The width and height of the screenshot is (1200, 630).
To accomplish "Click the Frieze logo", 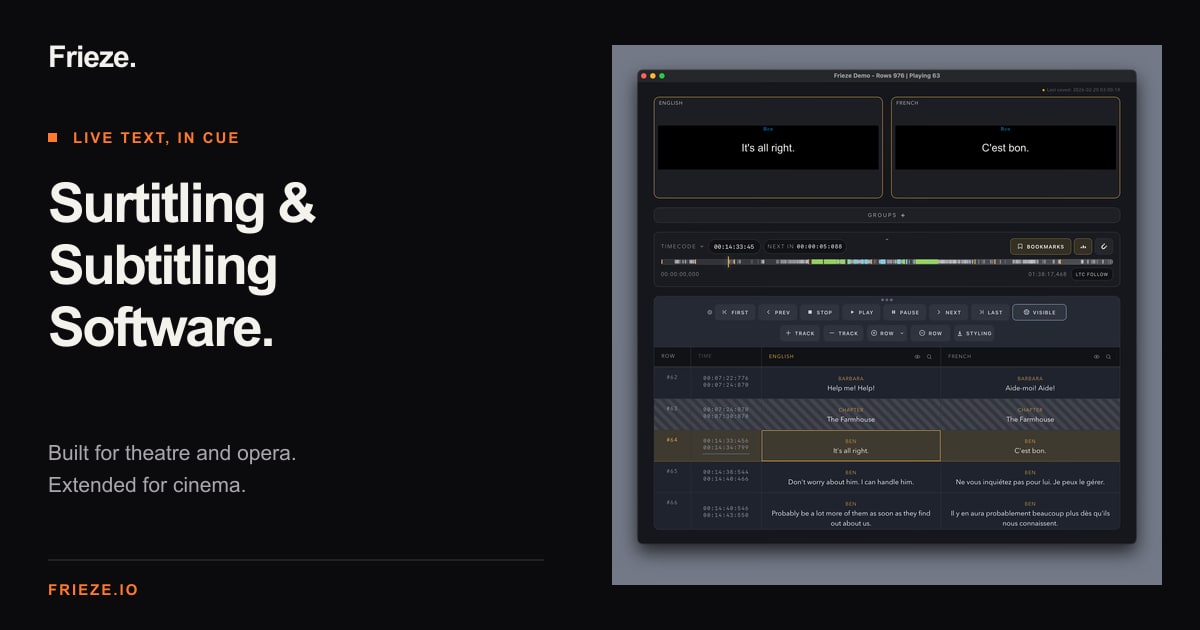I will 92,58.
